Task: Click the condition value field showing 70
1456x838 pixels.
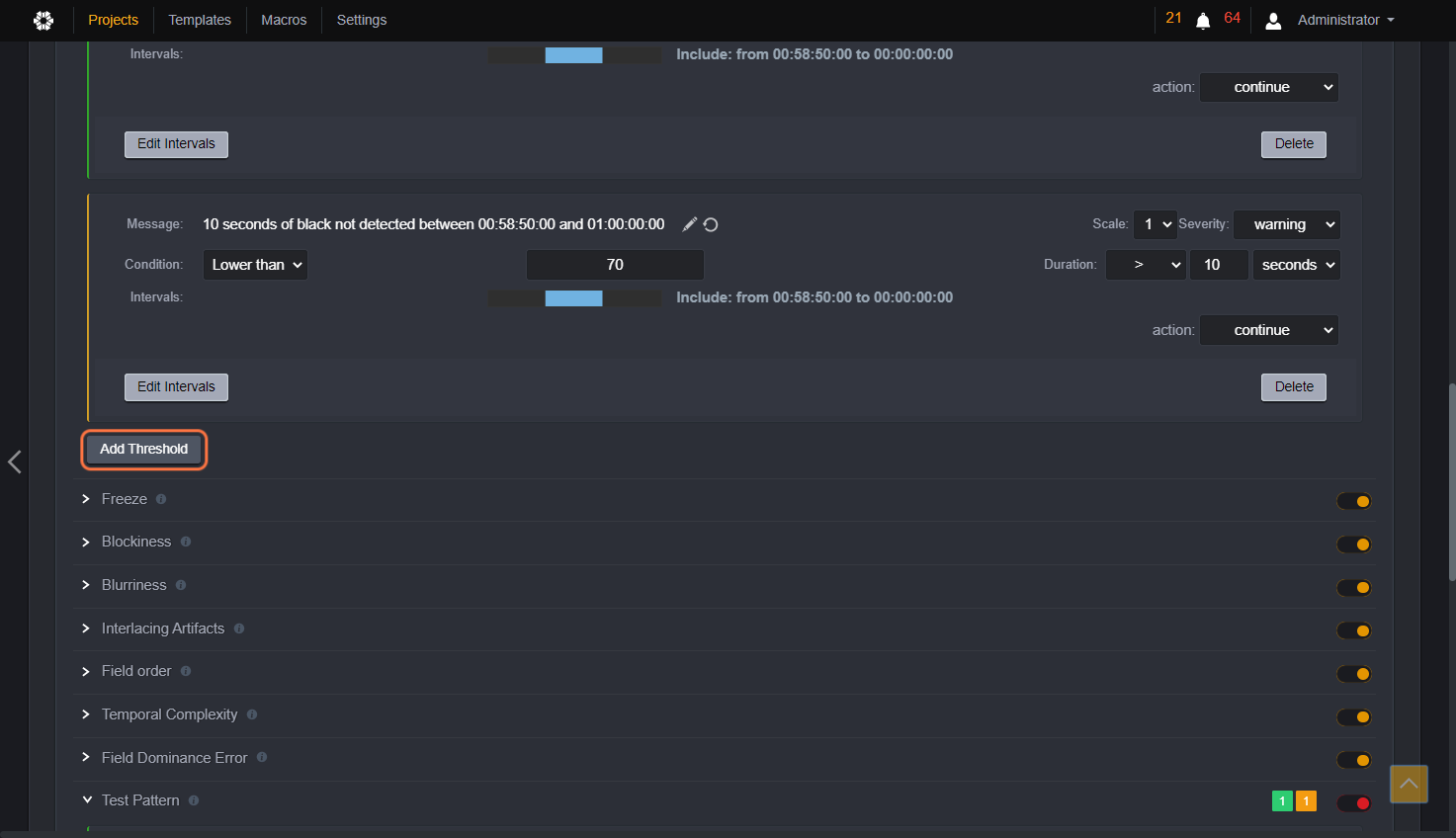Action: (x=615, y=265)
